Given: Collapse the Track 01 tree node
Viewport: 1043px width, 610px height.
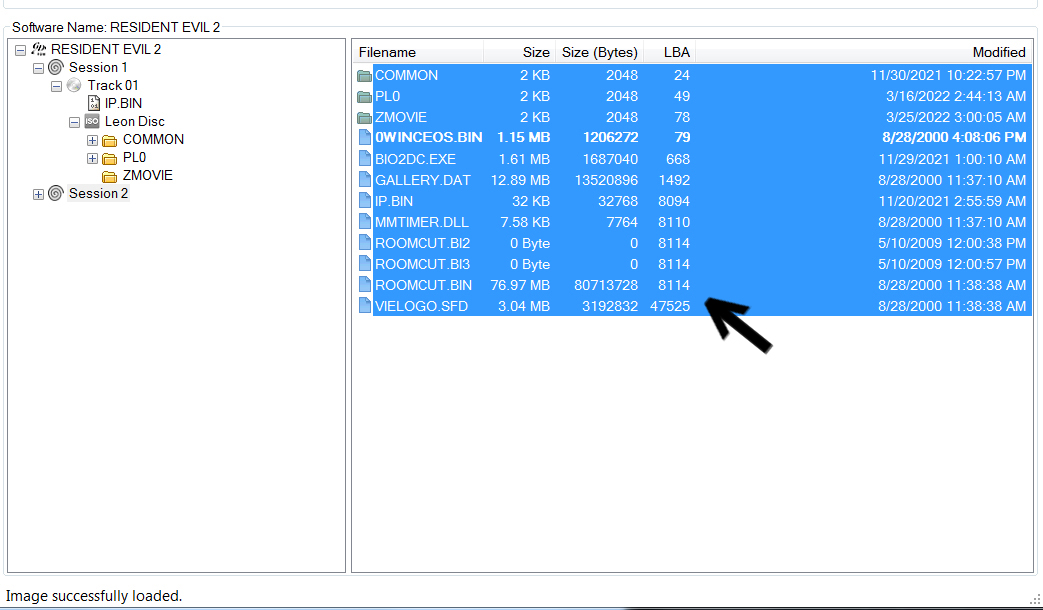Looking at the screenshot, I should coord(57,86).
